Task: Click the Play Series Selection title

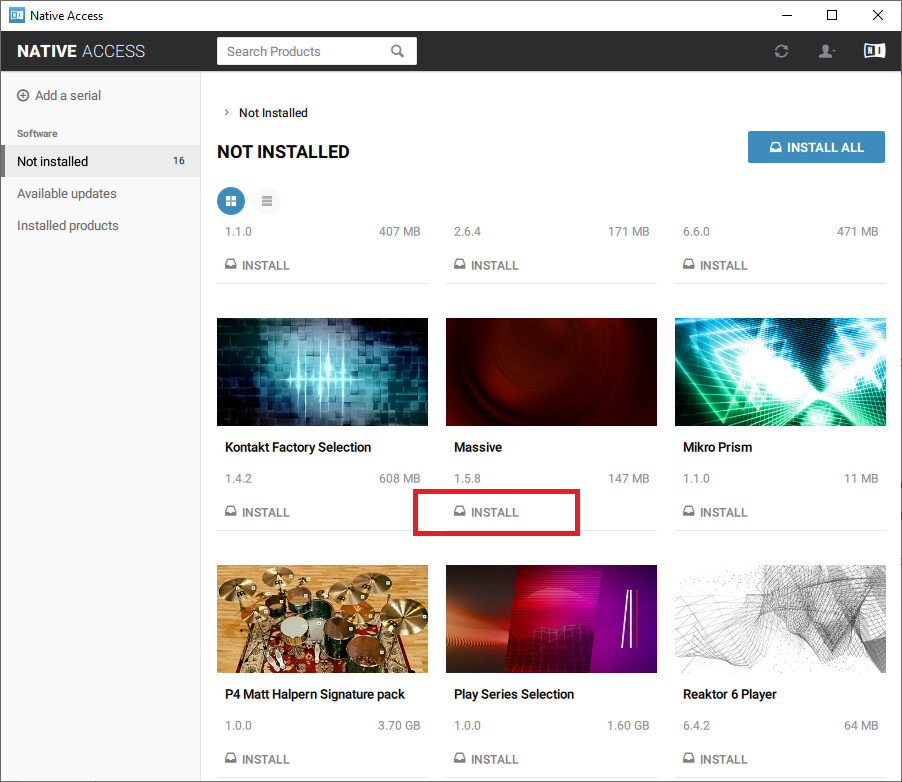Action: pyautogui.click(x=514, y=694)
